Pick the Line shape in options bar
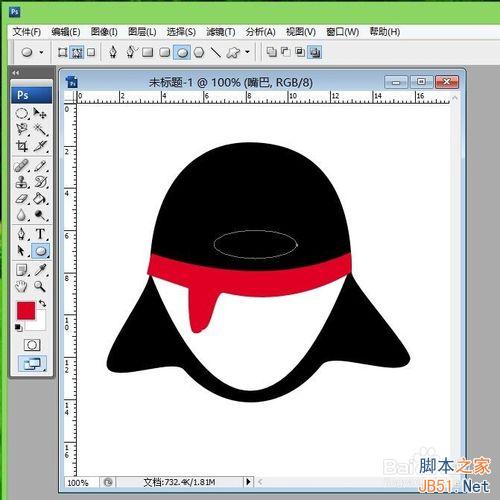 216,52
